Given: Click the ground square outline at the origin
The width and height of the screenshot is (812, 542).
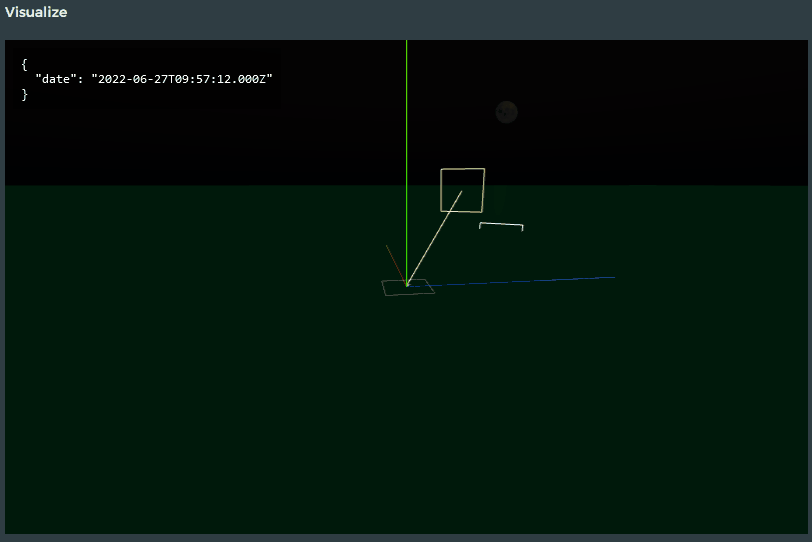Looking at the screenshot, I should (x=408, y=287).
